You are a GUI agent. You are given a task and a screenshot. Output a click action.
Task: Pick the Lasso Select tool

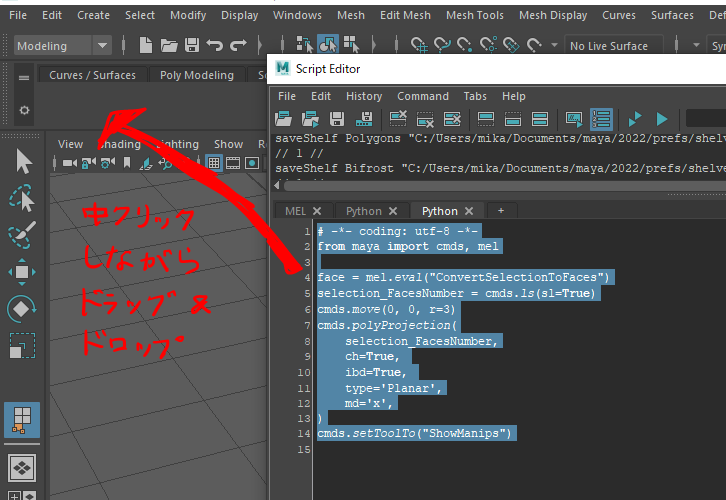click(x=22, y=198)
